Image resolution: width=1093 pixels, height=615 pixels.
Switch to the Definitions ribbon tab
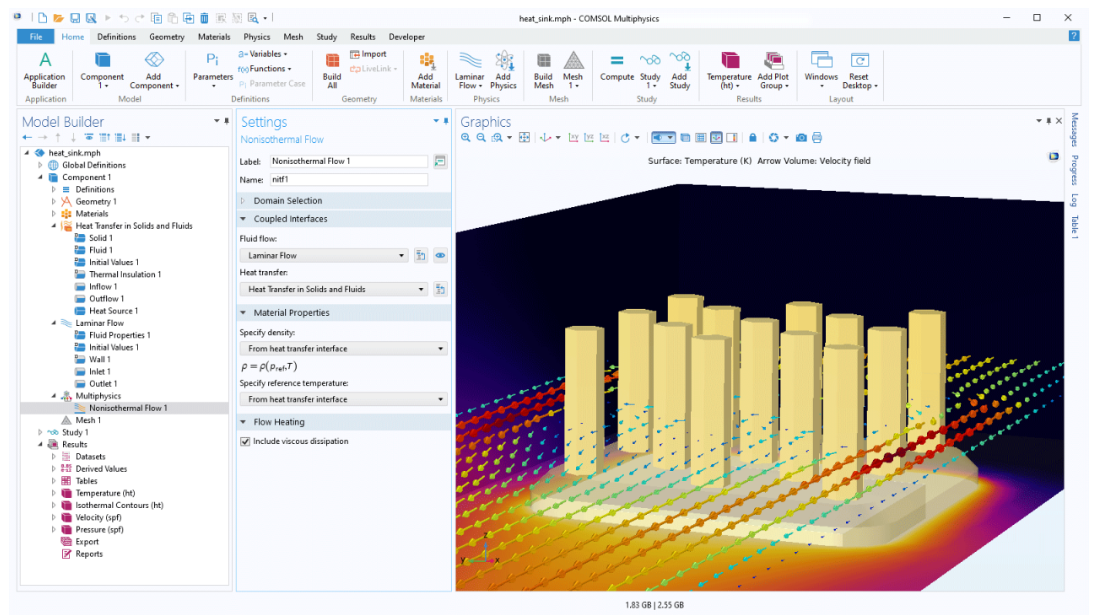tap(116, 37)
